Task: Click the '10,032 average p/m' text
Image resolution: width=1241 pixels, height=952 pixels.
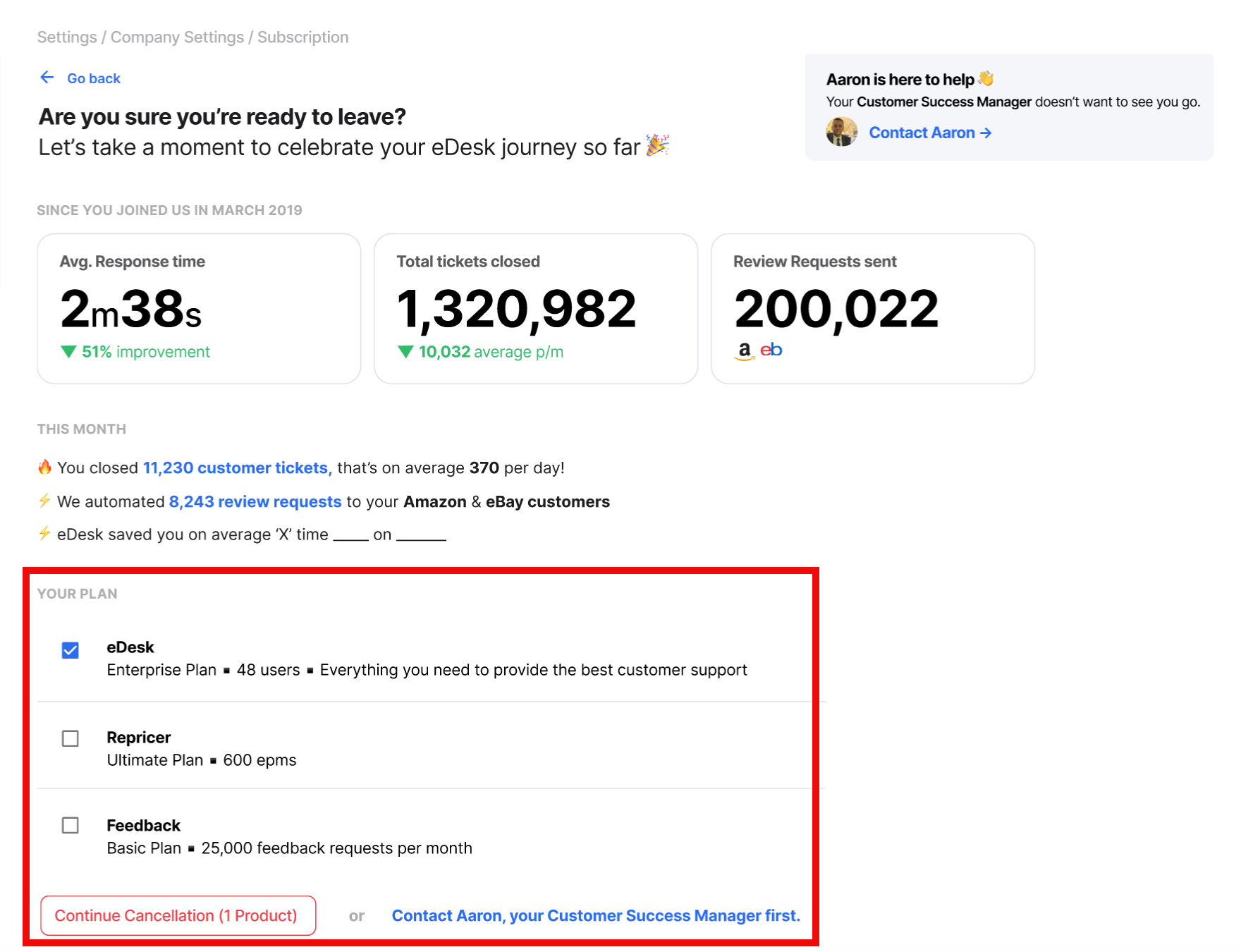Action: (491, 352)
